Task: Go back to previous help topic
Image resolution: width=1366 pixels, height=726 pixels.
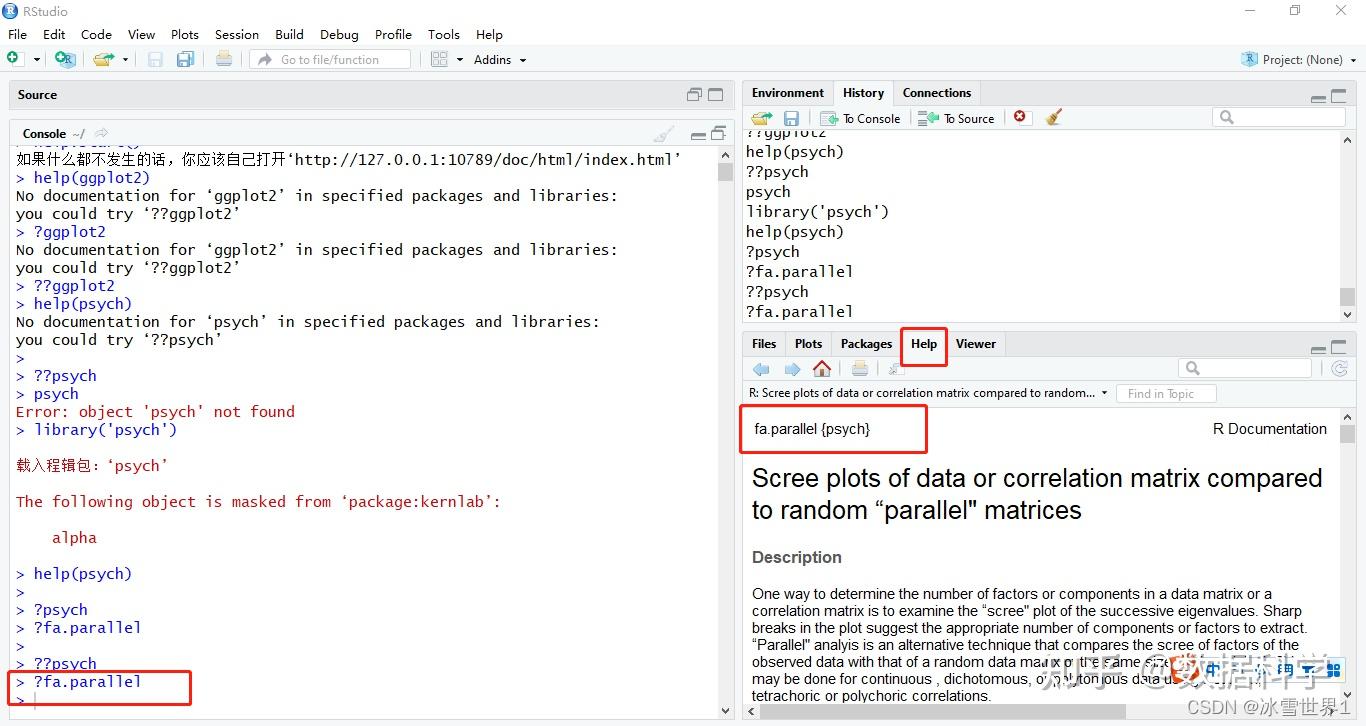Action: point(762,369)
